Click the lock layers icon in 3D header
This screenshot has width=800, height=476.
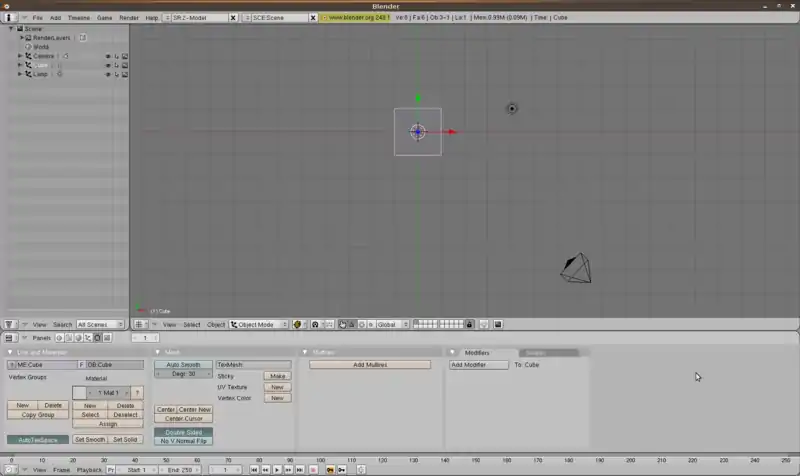point(469,324)
